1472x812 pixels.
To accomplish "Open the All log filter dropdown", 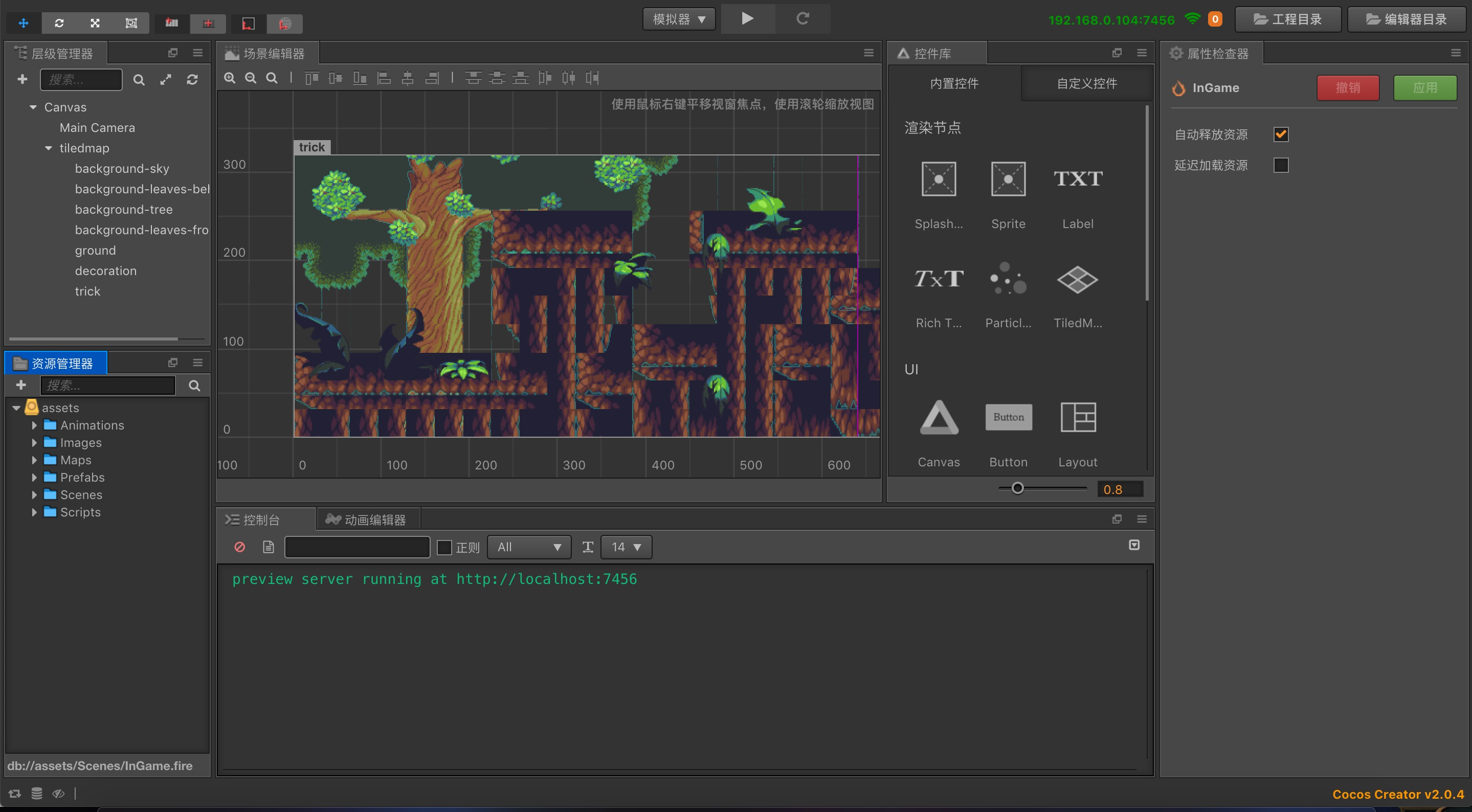I will [x=528, y=547].
